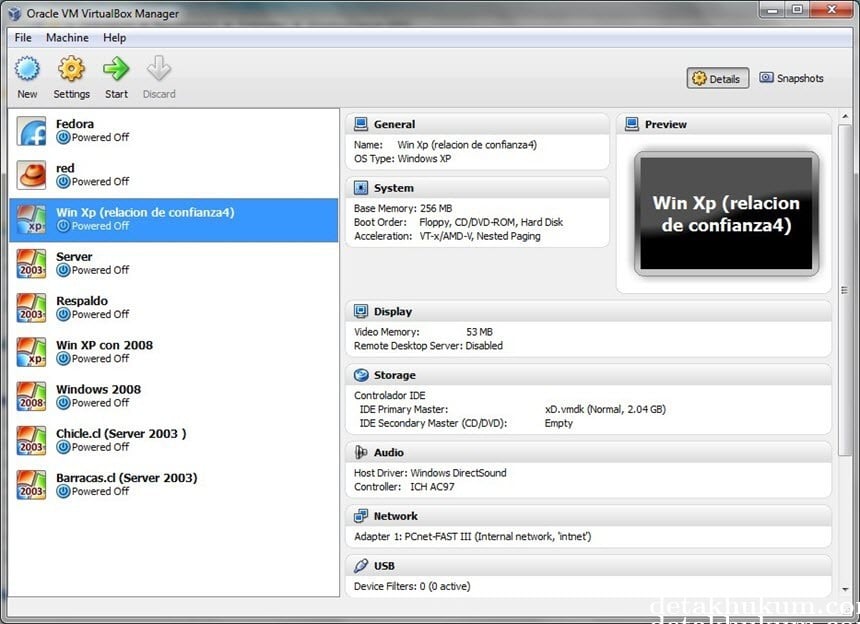The image size is (860, 624).
Task: Click the details pane scroll down arrow
Action: [x=845, y=589]
